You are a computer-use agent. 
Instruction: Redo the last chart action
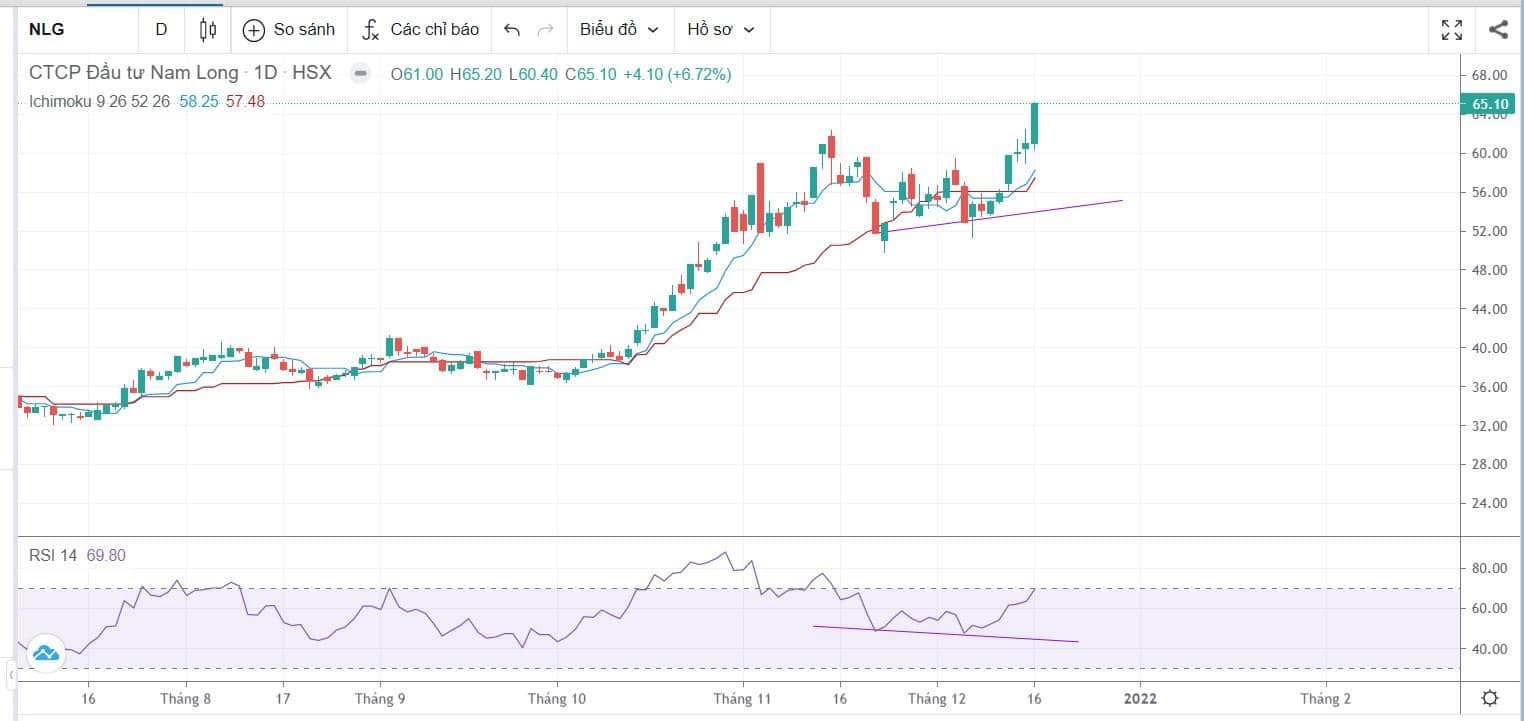(x=545, y=29)
